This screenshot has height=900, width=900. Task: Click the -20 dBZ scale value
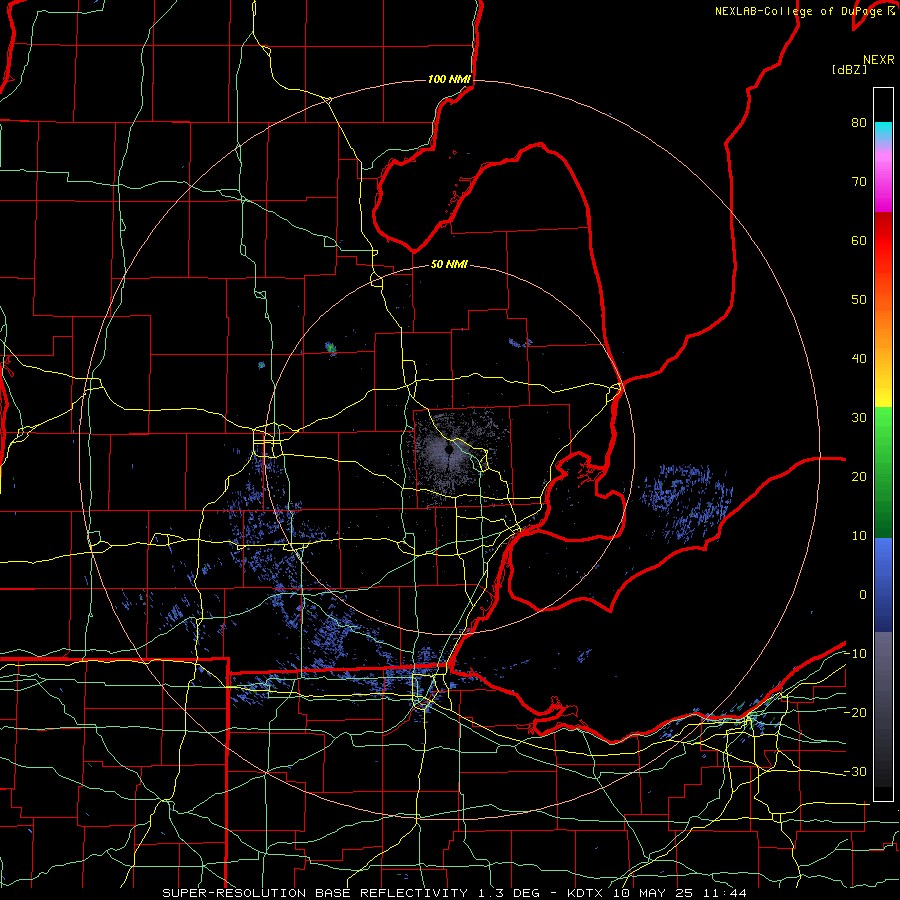pos(855,712)
